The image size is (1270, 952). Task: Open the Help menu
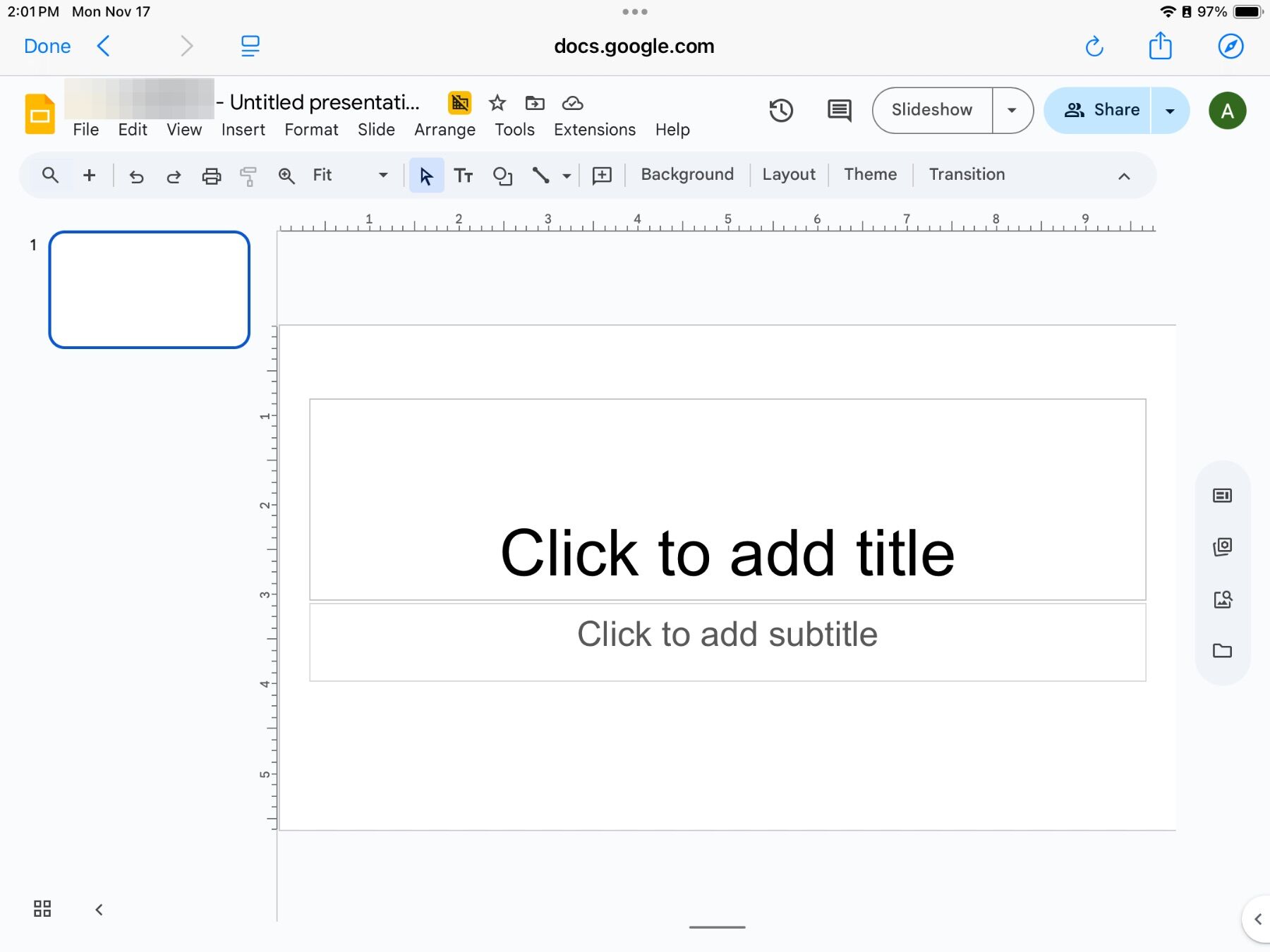tap(672, 130)
